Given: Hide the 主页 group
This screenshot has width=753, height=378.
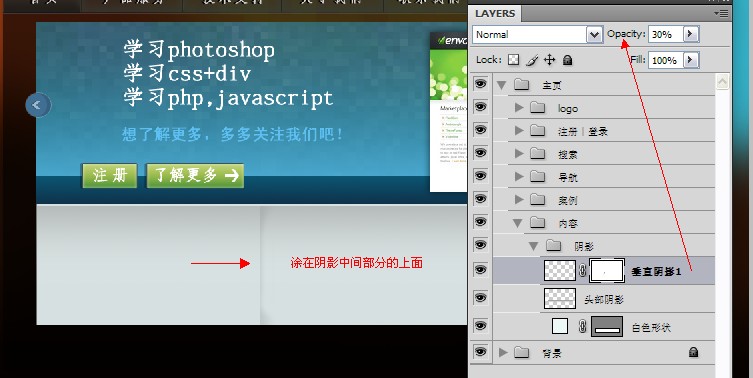Looking at the screenshot, I should point(480,84).
